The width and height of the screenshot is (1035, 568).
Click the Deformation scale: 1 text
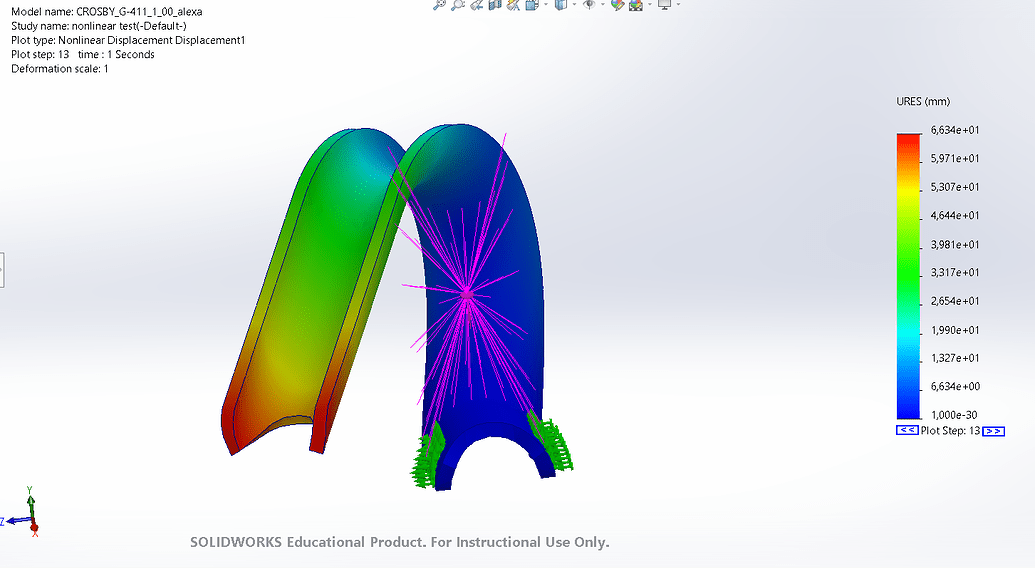[60, 69]
